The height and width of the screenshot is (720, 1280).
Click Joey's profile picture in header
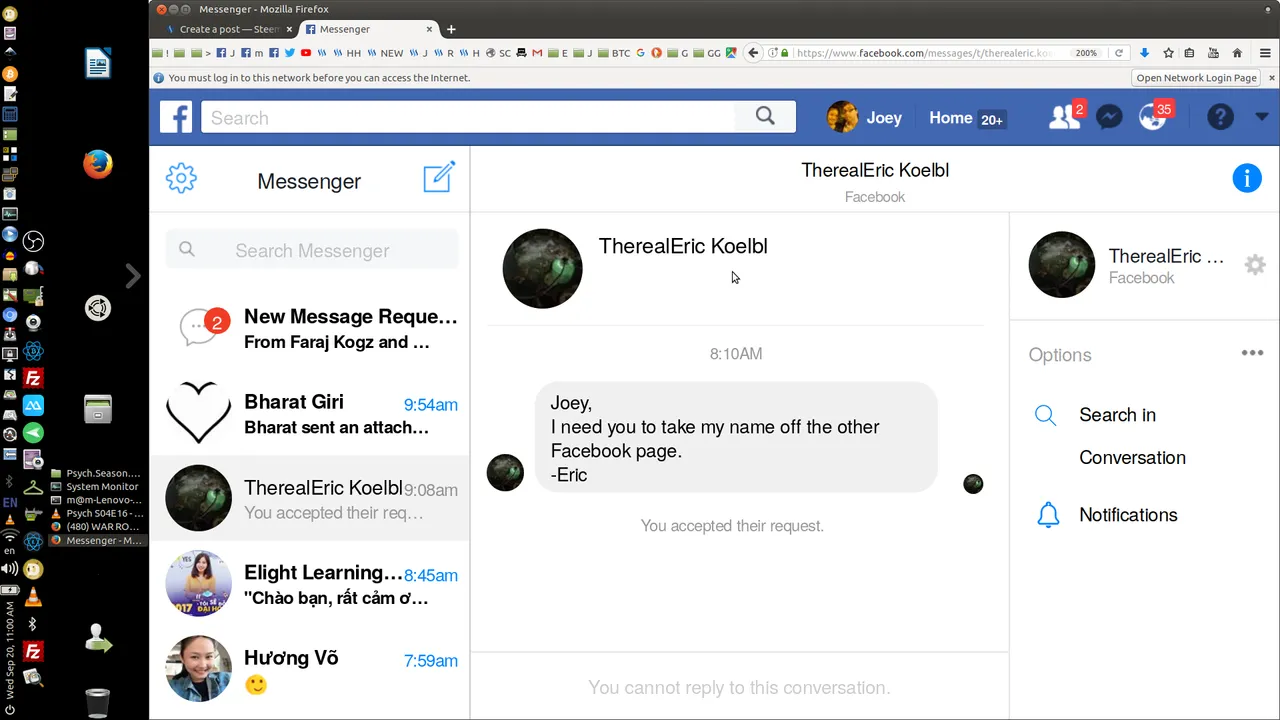tap(842, 117)
